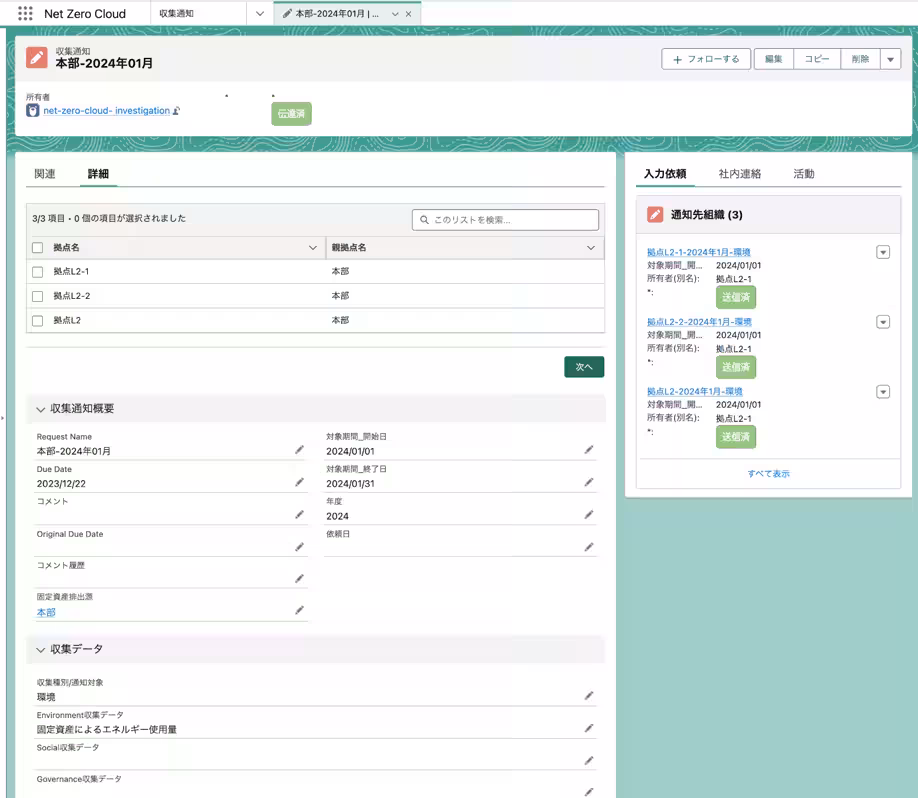Edit the Due Date field via pencil icon
Viewport: 918px width, 798px height.
pyautogui.click(x=299, y=482)
